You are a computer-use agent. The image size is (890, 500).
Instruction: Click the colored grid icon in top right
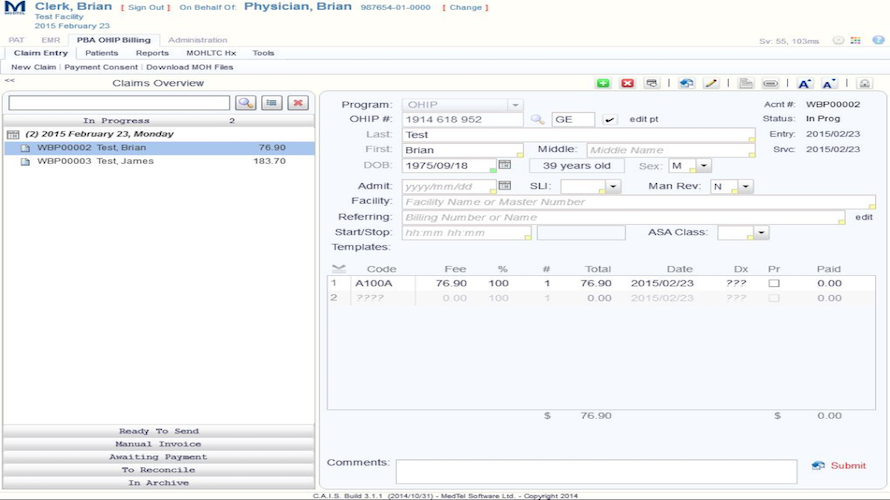855,40
